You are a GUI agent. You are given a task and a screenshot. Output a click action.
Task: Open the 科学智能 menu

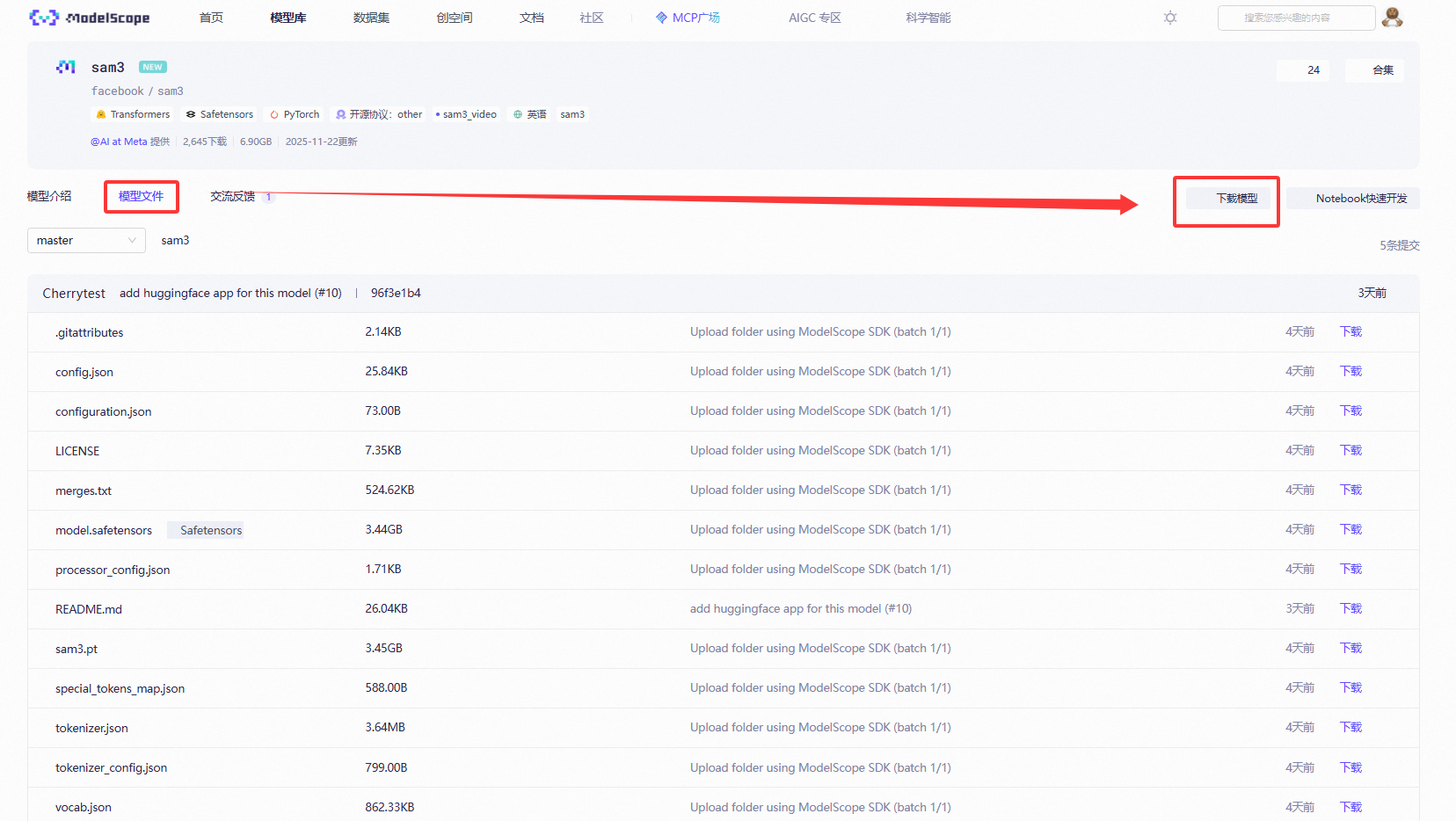(x=928, y=18)
